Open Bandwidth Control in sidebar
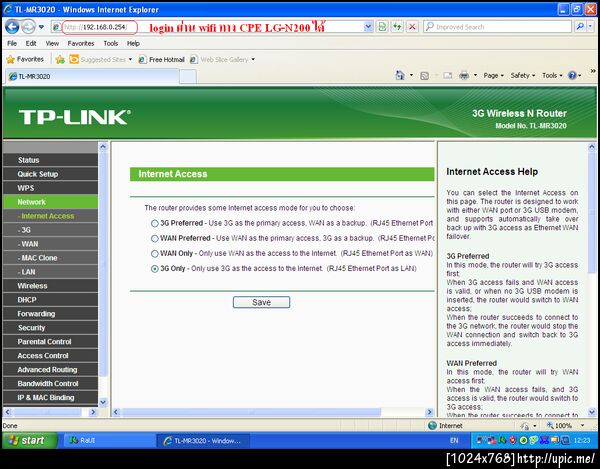The width and height of the screenshot is (600, 469). coord(50,384)
